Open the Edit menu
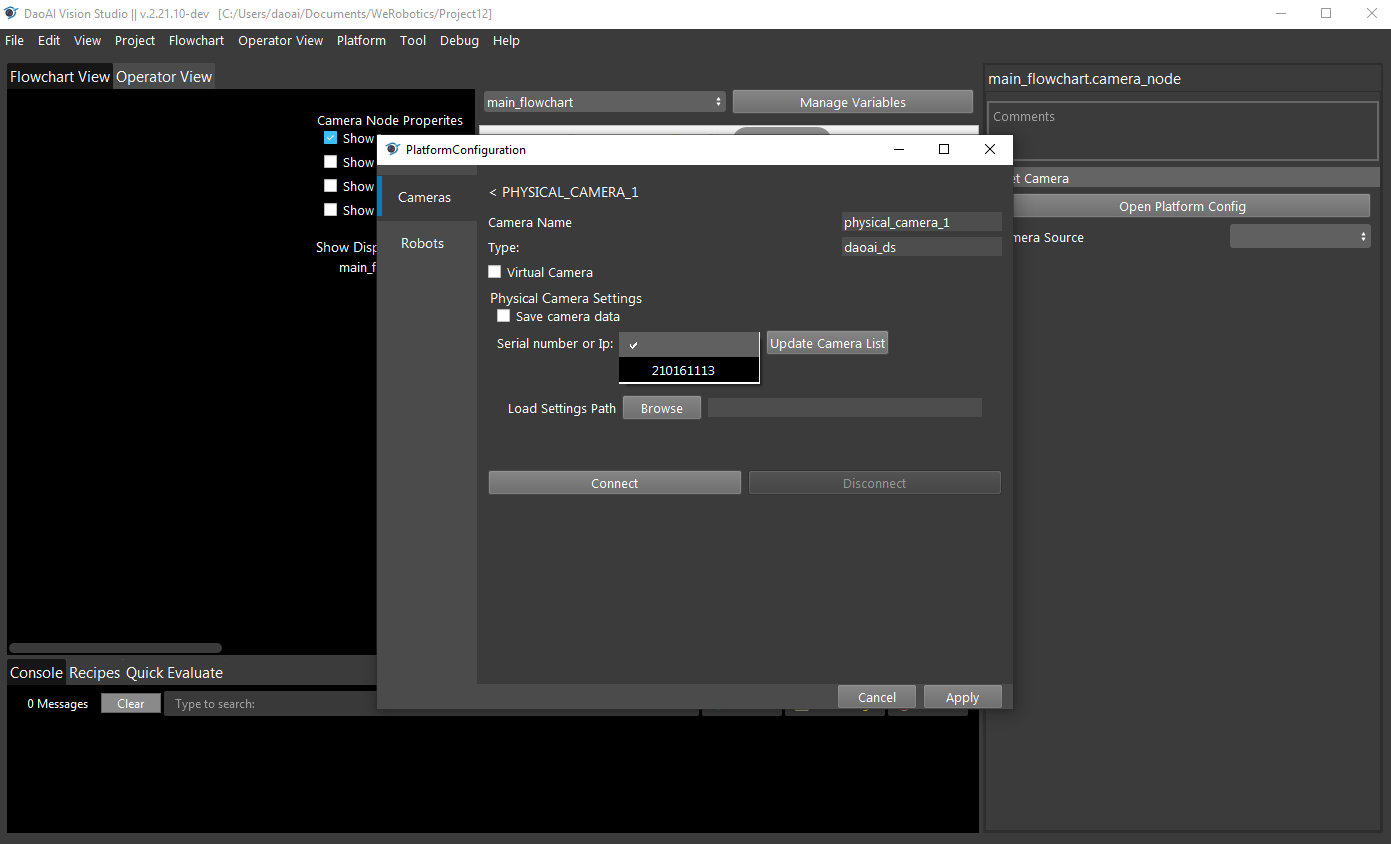The height and width of the screenshot is (844, 1391). 49,40
